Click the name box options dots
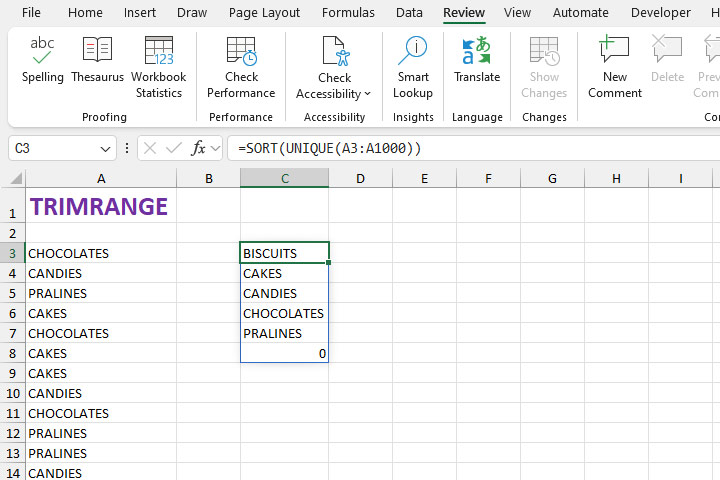 point(127,148)
